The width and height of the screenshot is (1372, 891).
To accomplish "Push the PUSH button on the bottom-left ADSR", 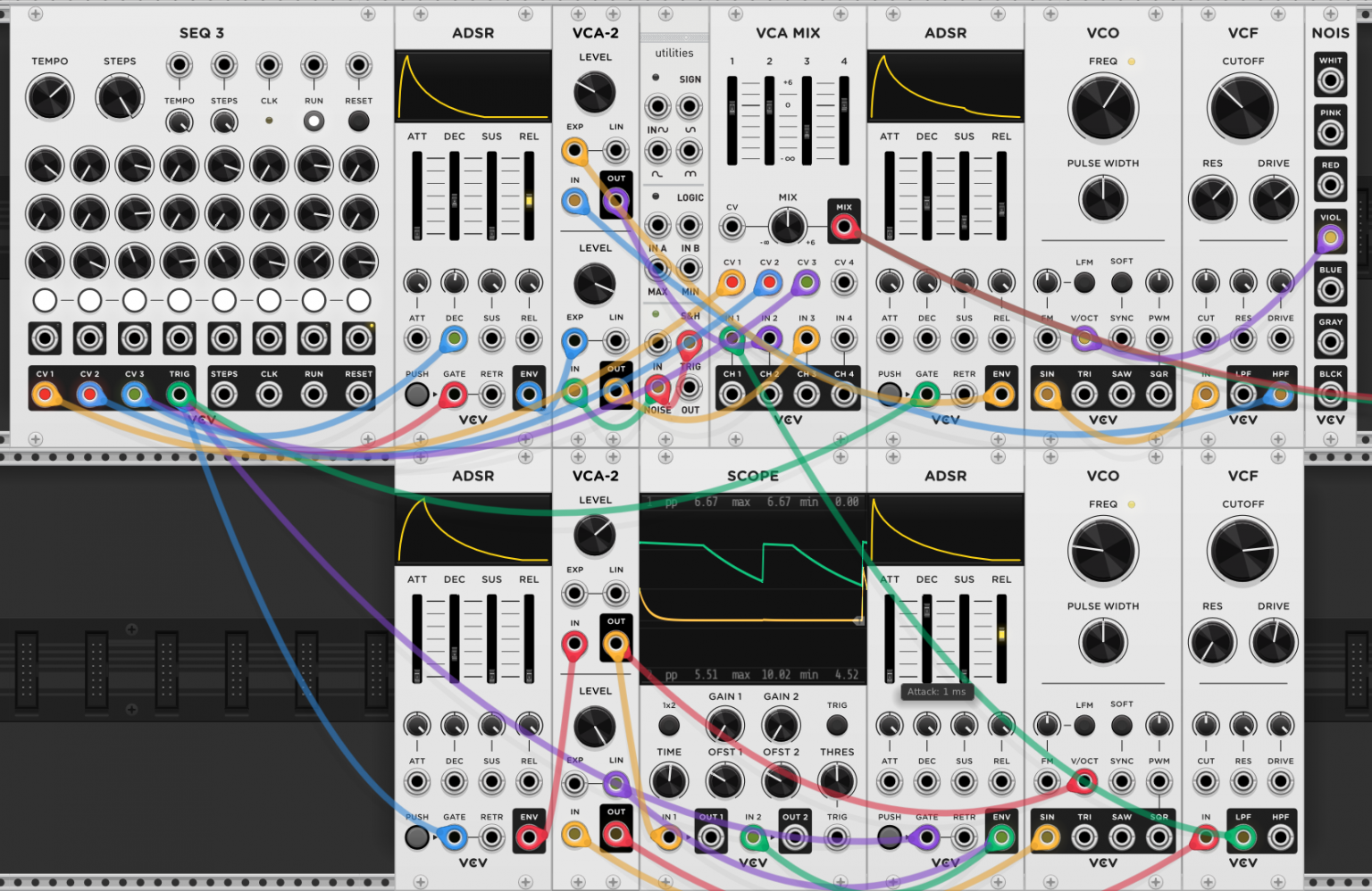I will [x=417, y=837].
